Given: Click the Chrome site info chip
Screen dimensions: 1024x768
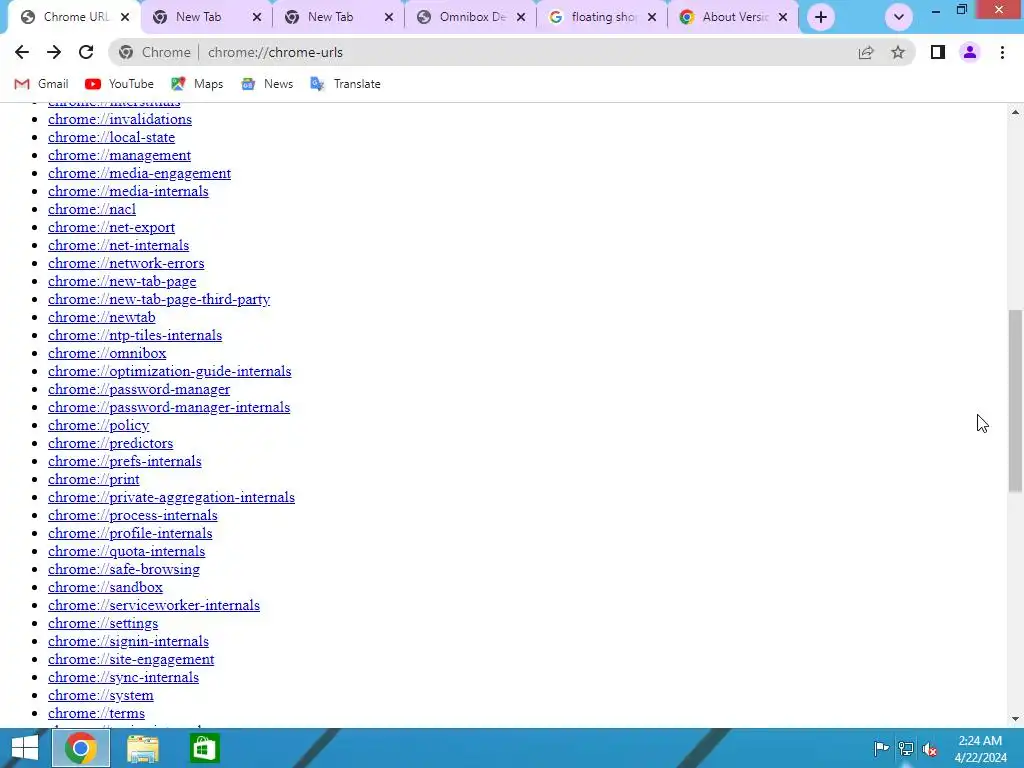Looking at the screenshot, I should tap(155, 52).
